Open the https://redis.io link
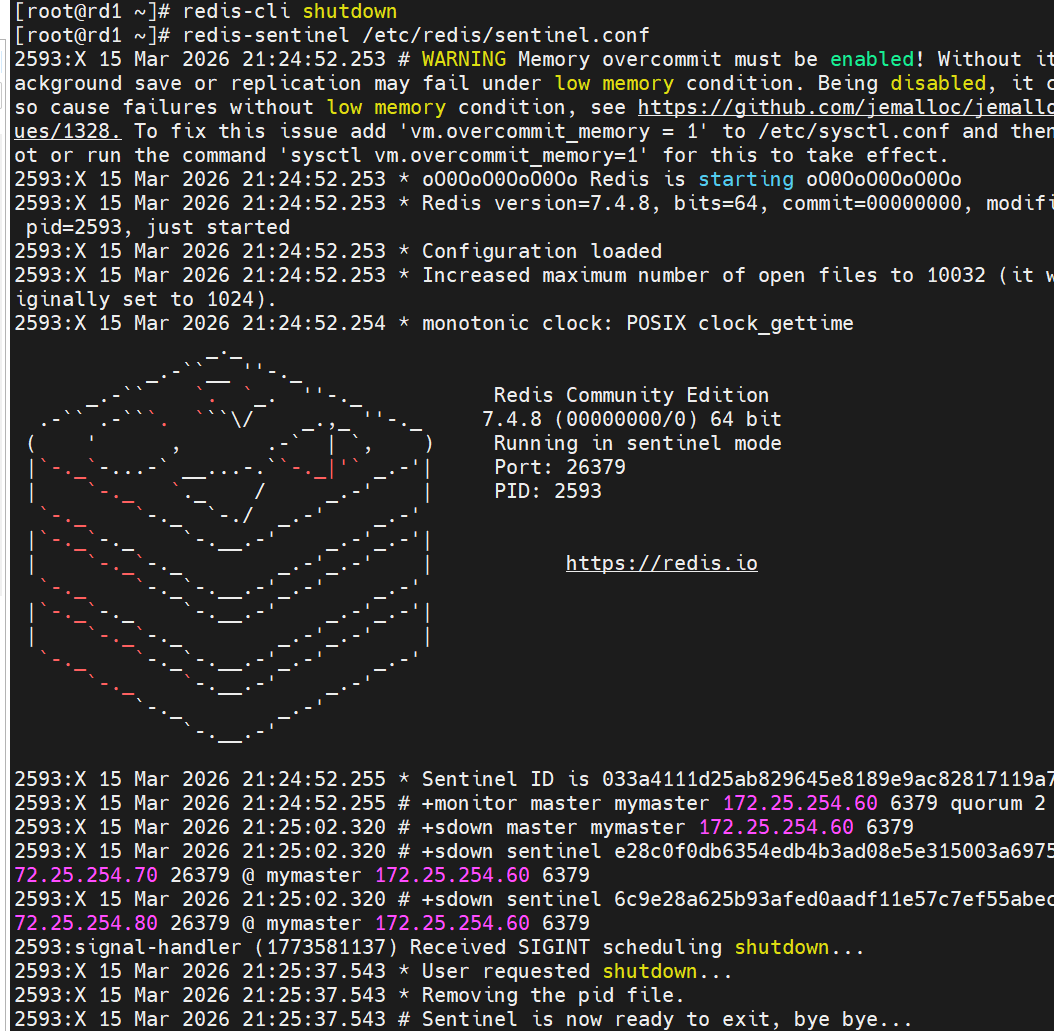Viewport: 1054px width, 1031px height. click(661, 563)
